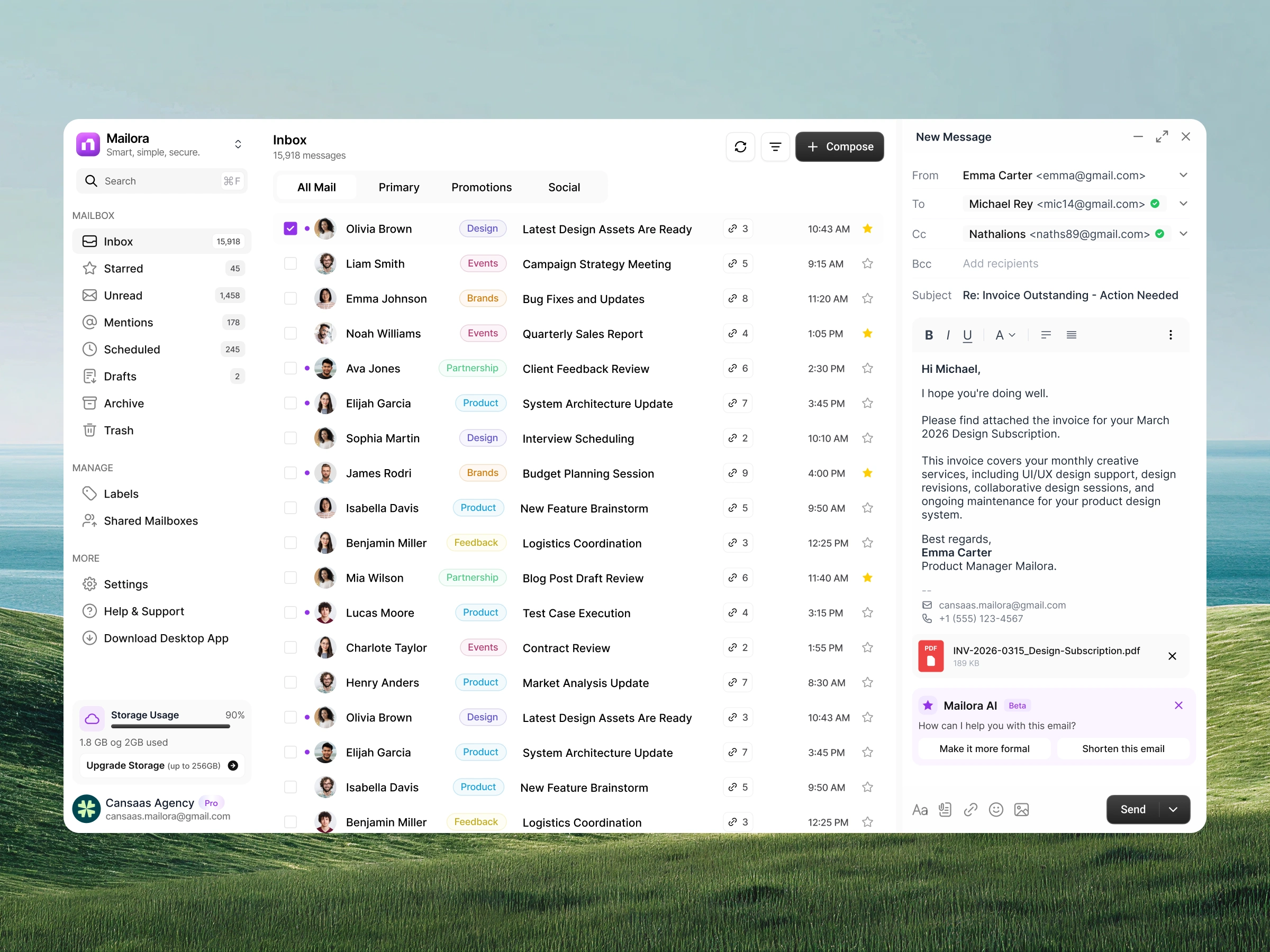Toggle bold formatting in the message editor

[x=928, y=335]
